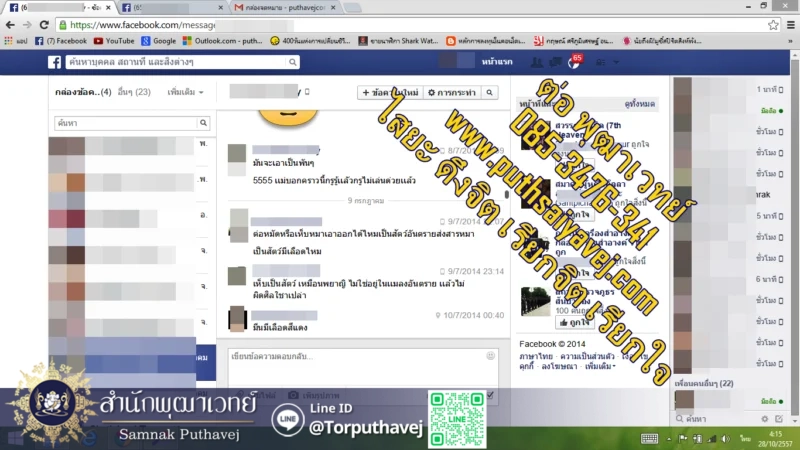This screenshot has width=800, height=450.
Task: Click the Facebook logo in the blue header
Action: (x=55, y=62)
